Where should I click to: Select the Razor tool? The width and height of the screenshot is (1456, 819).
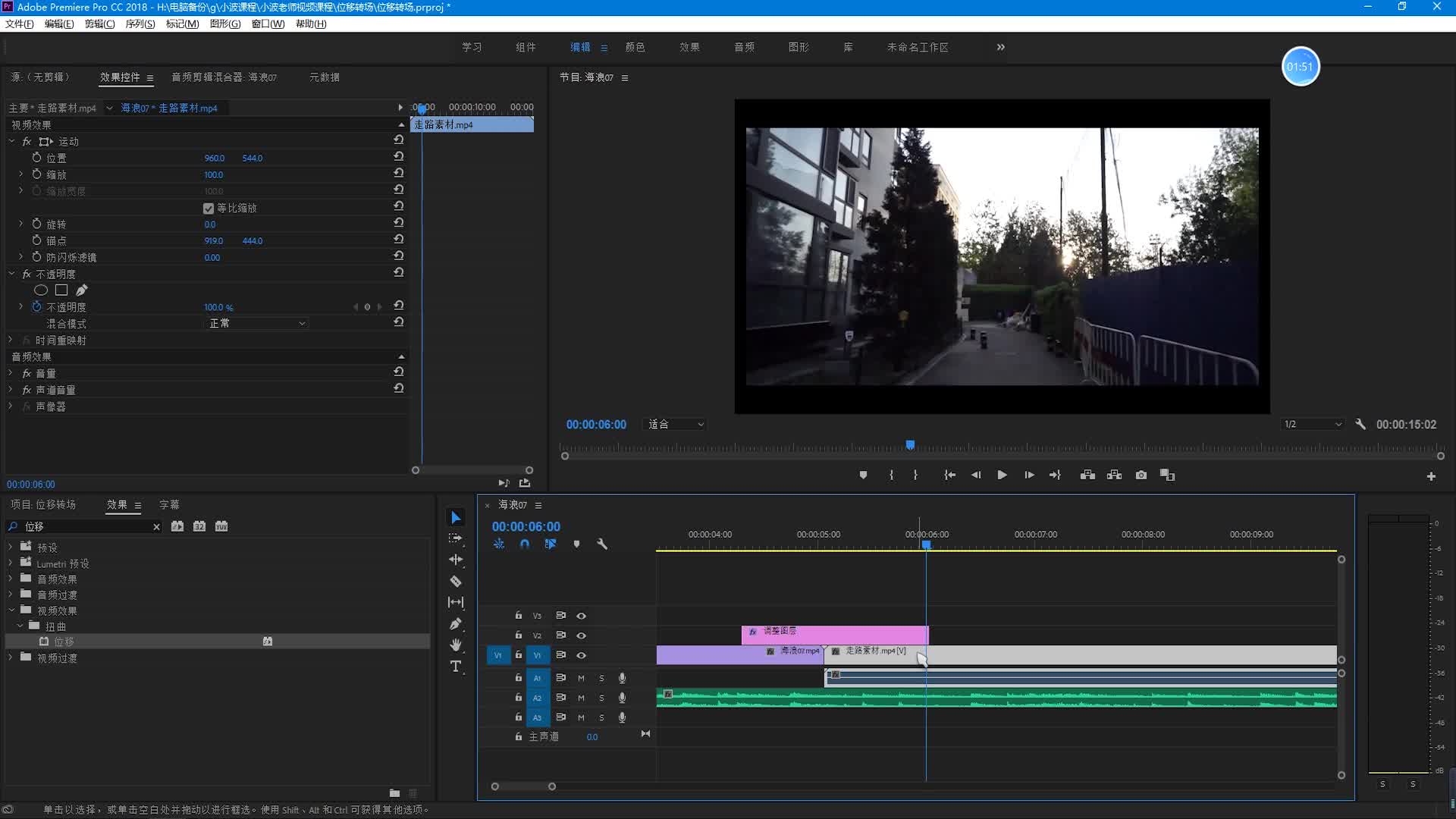pyautogui.click(x=456, y=582)
